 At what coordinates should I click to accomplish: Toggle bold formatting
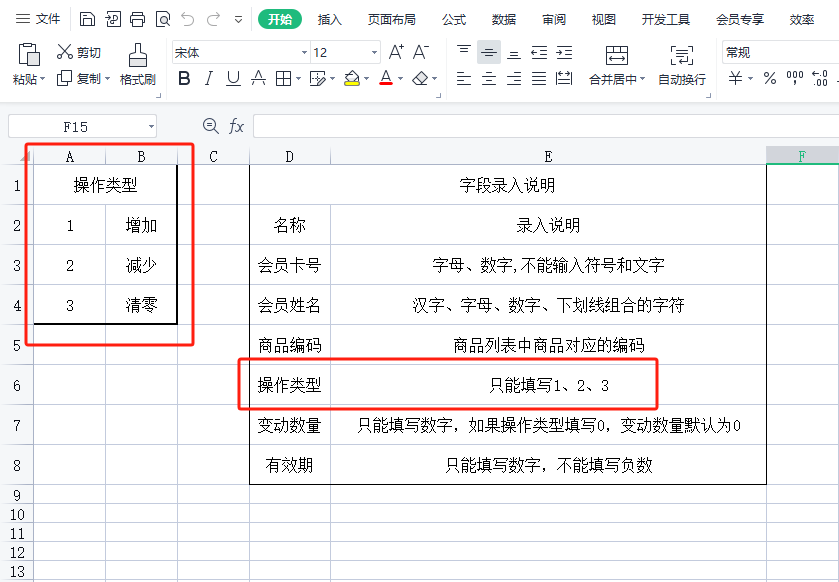click(x=185, y=79)
